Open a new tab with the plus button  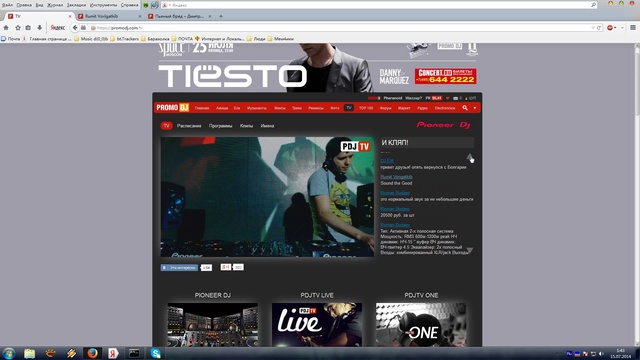(221, 16)
